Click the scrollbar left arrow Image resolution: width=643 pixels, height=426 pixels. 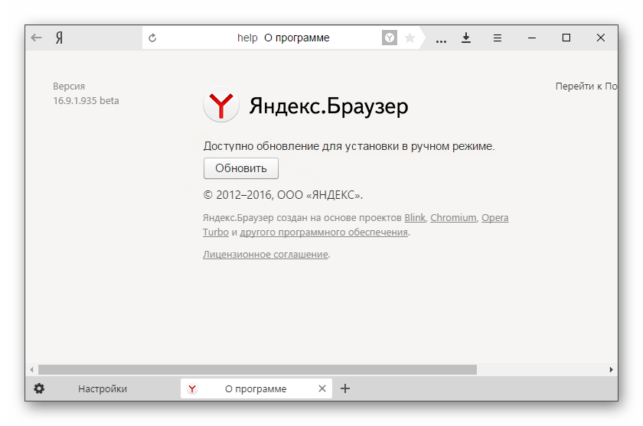pos(32,370)
